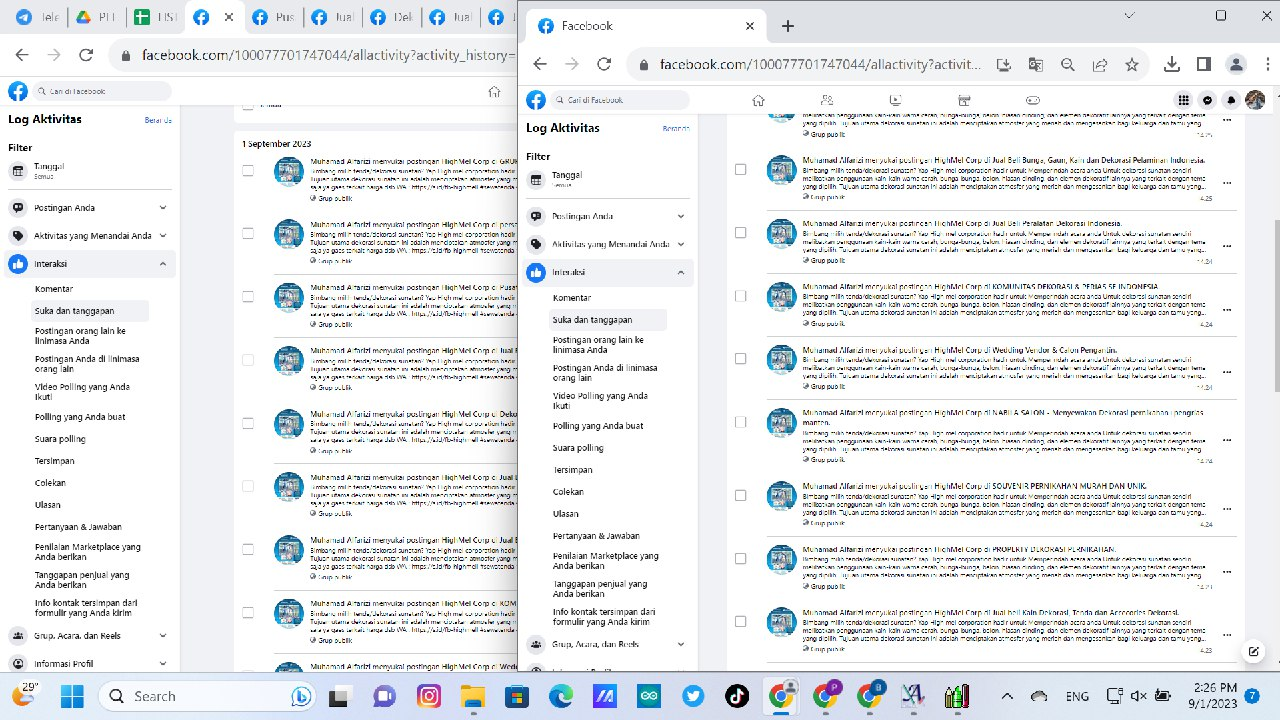Tick checkbox for SOUVENIR PERNIKAHAN MURAH post
This screenshot has width=1280, height=720.
(741, 495)
